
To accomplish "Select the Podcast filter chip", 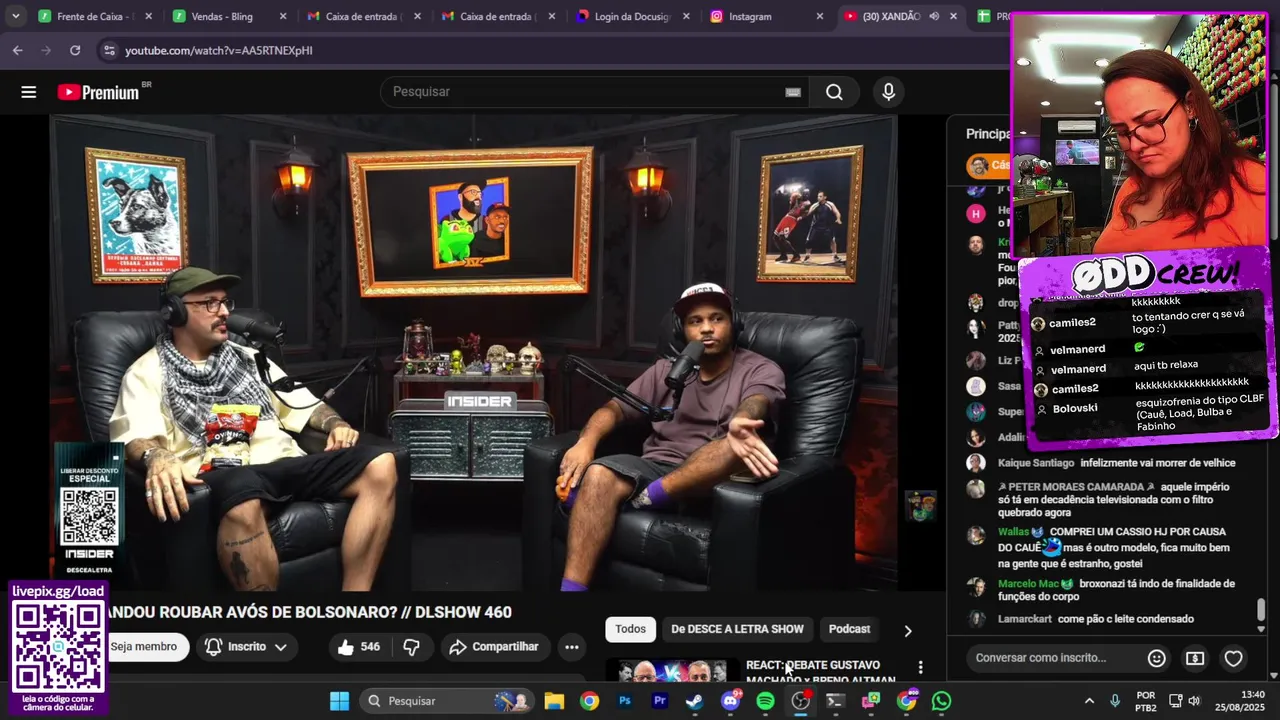I will tap(849, 629).
